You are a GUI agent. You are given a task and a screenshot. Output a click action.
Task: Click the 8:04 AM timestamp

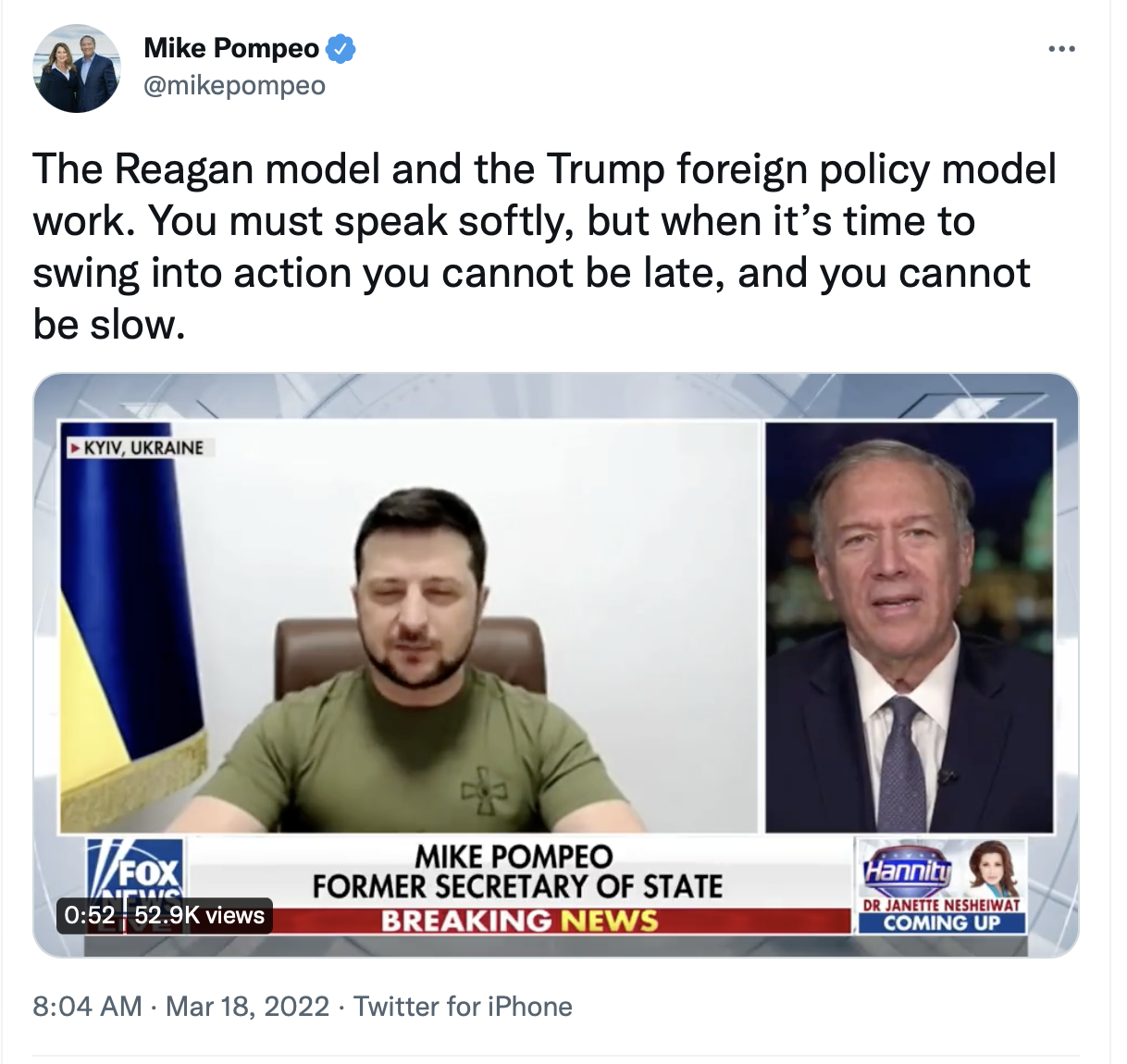(x=87, y=1006)
